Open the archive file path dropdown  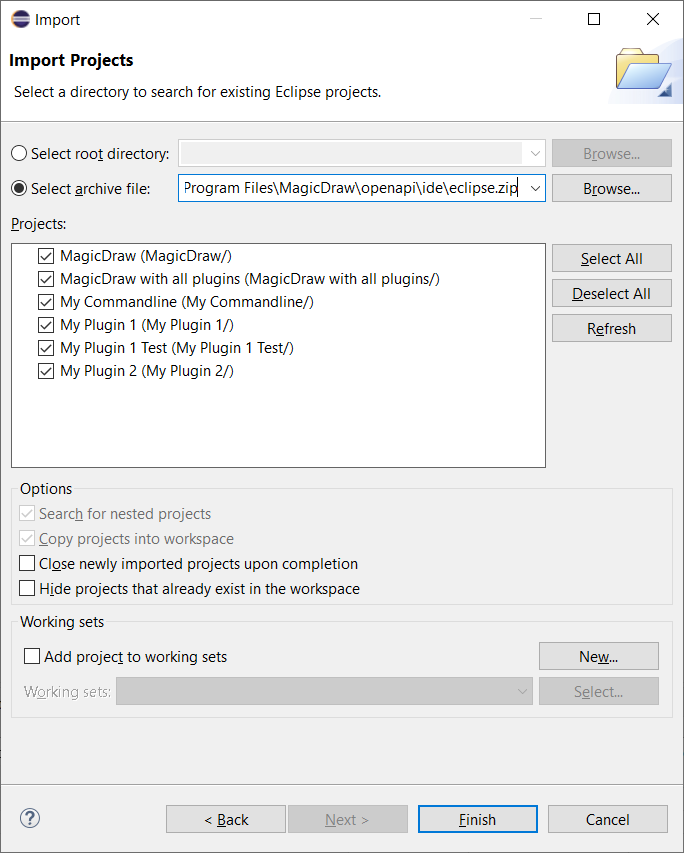(535, 188)
